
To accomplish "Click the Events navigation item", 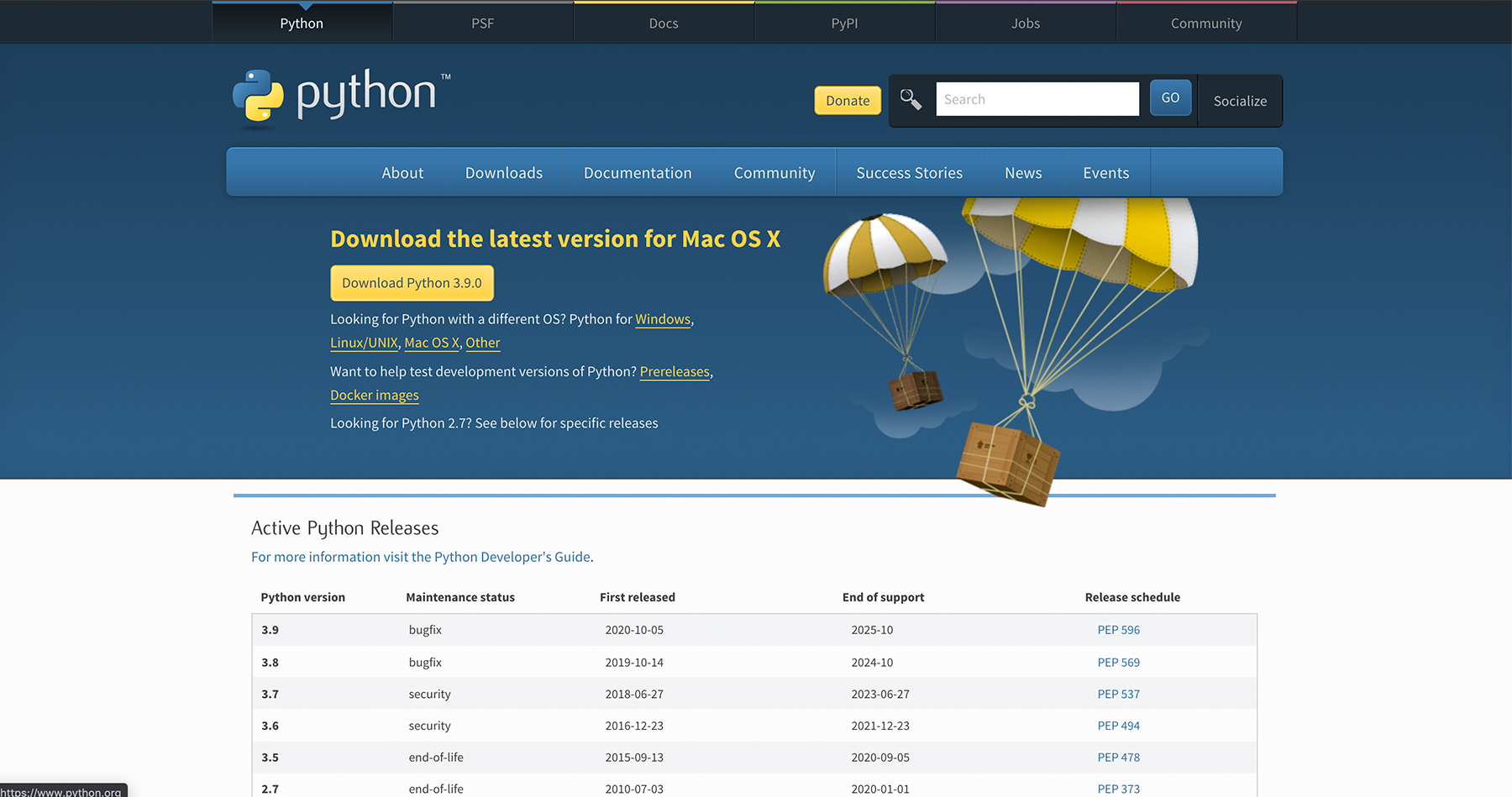I will [1105, 173].
